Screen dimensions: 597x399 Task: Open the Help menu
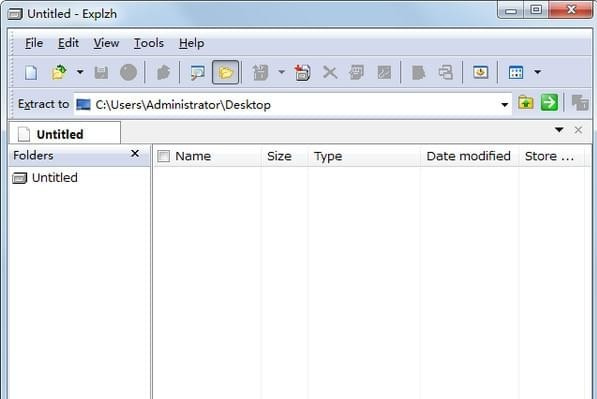point(192,43)
